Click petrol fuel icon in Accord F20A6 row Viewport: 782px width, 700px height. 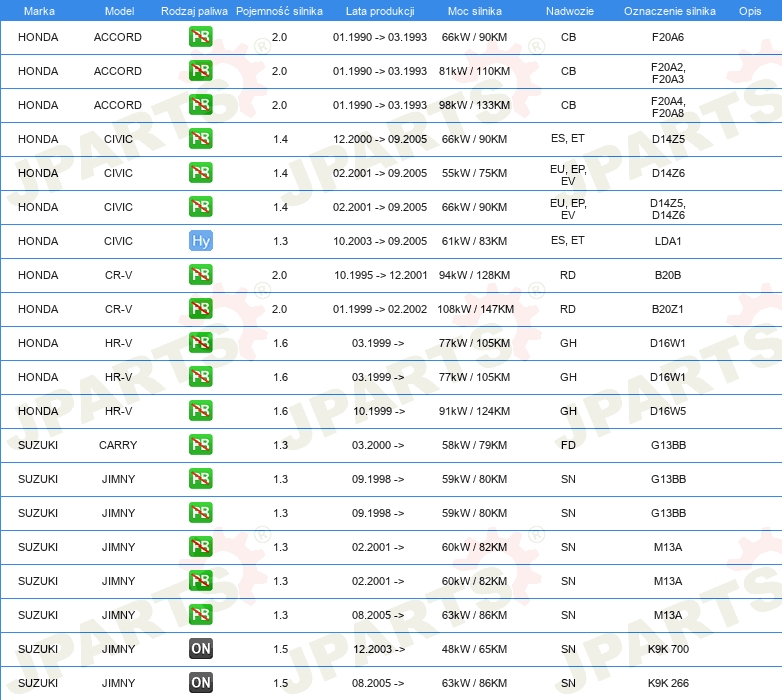point(200,37)
